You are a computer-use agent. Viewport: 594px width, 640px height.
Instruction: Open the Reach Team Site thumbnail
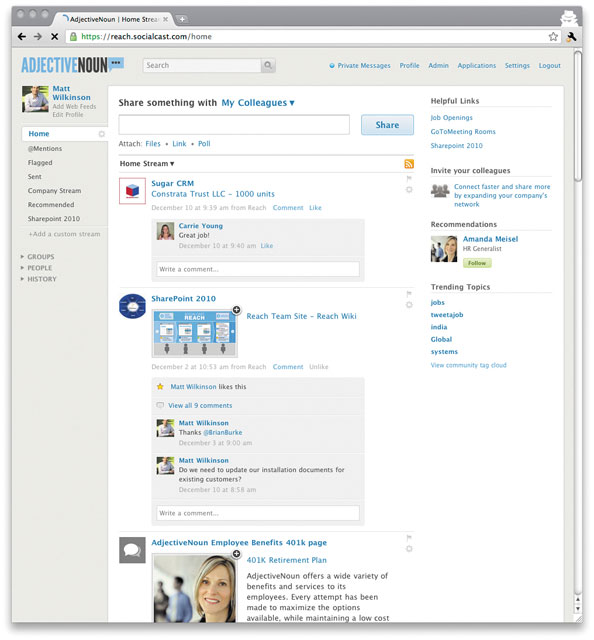tap(194, 333)
